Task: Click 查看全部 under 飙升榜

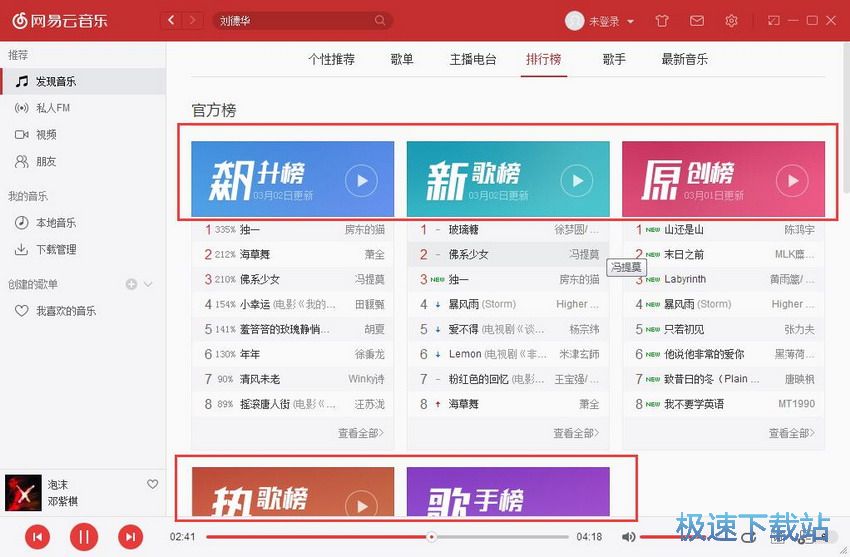Action: tap(360, 433)
